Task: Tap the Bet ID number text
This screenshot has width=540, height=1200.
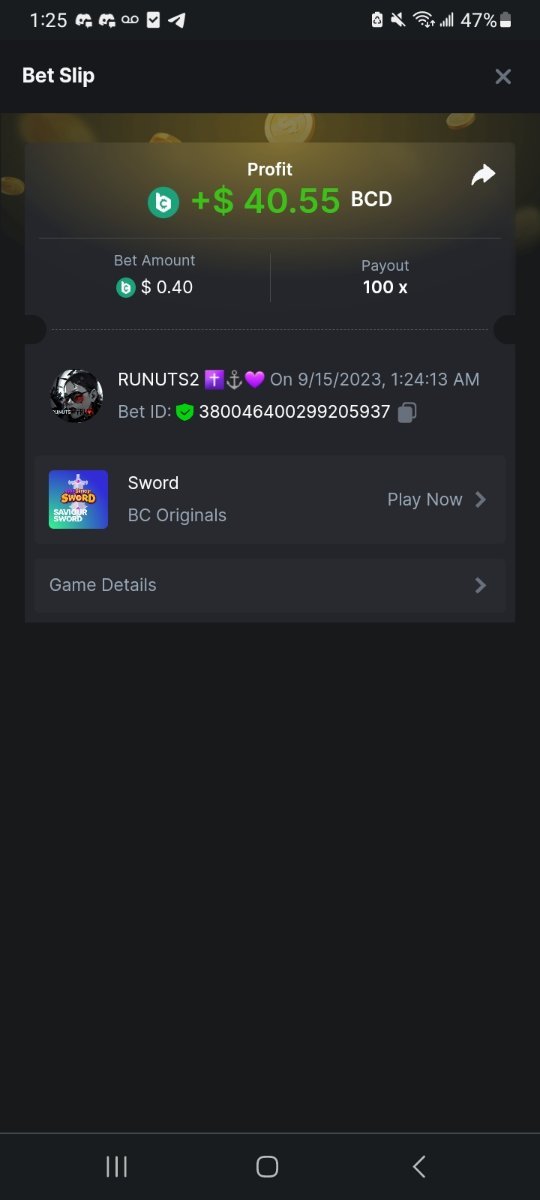Action: 294,412
